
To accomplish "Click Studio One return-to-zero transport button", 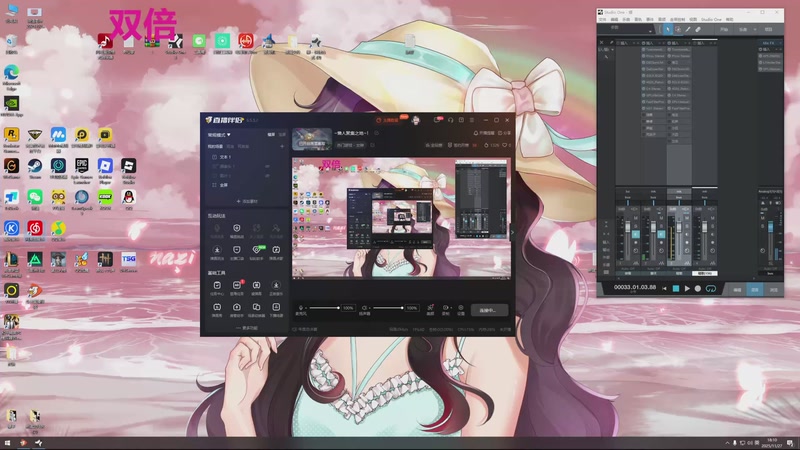I will click(664, 288).
